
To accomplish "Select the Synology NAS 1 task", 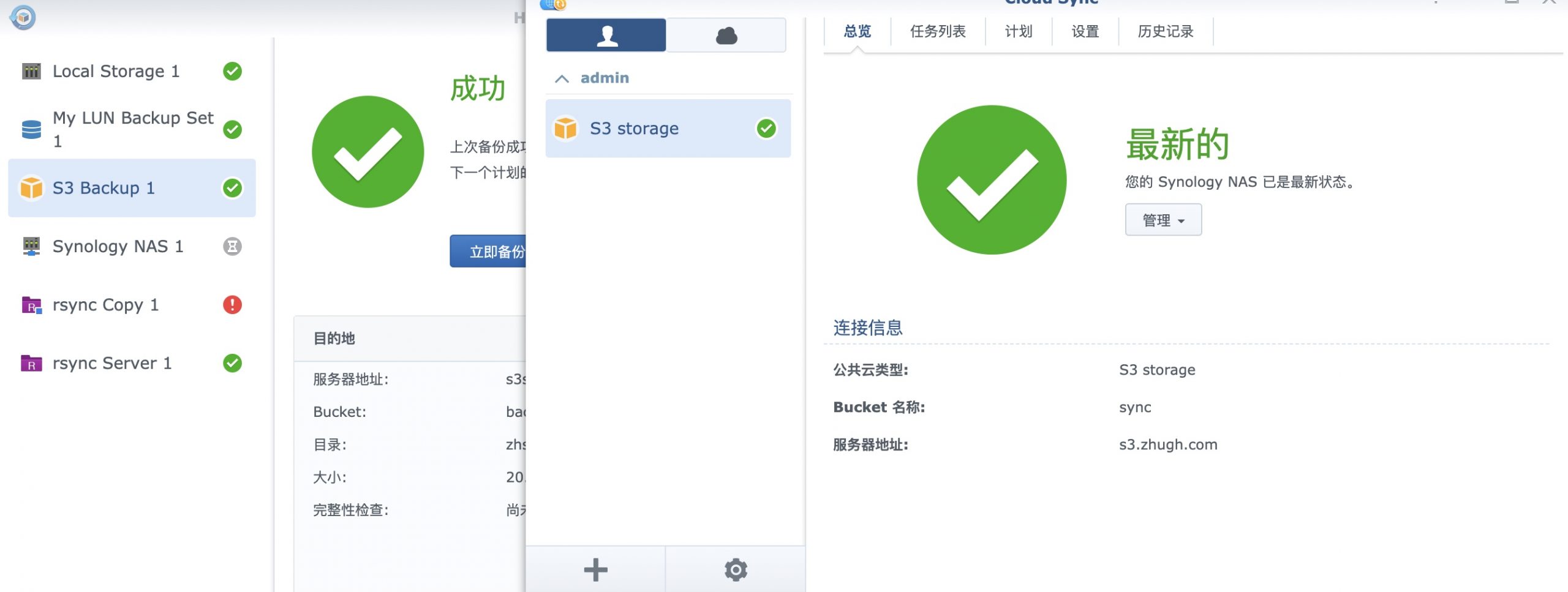I will 132,246.
